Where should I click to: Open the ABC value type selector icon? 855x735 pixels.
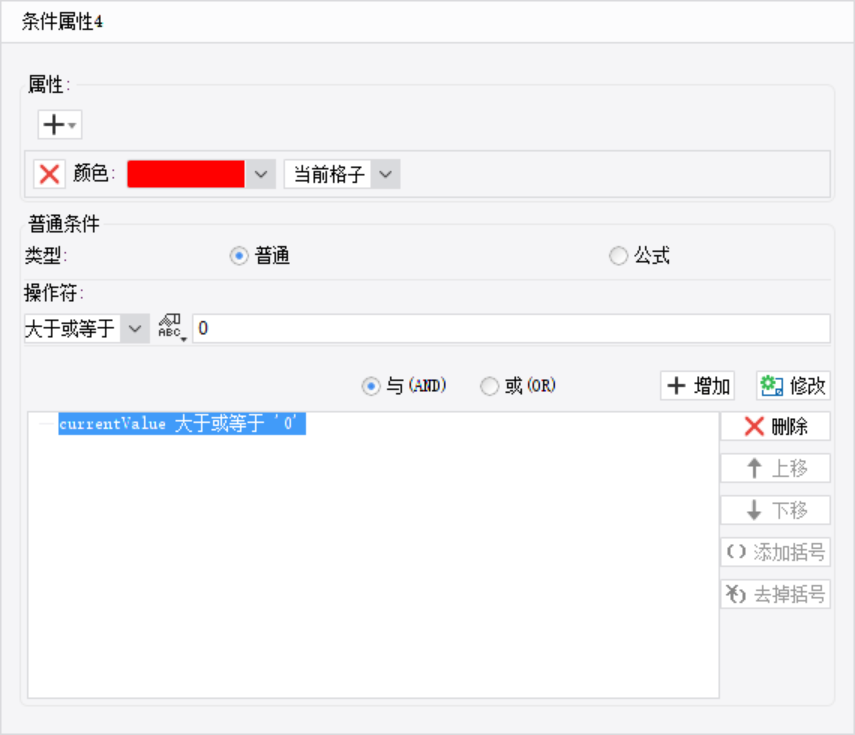[172, 328]
